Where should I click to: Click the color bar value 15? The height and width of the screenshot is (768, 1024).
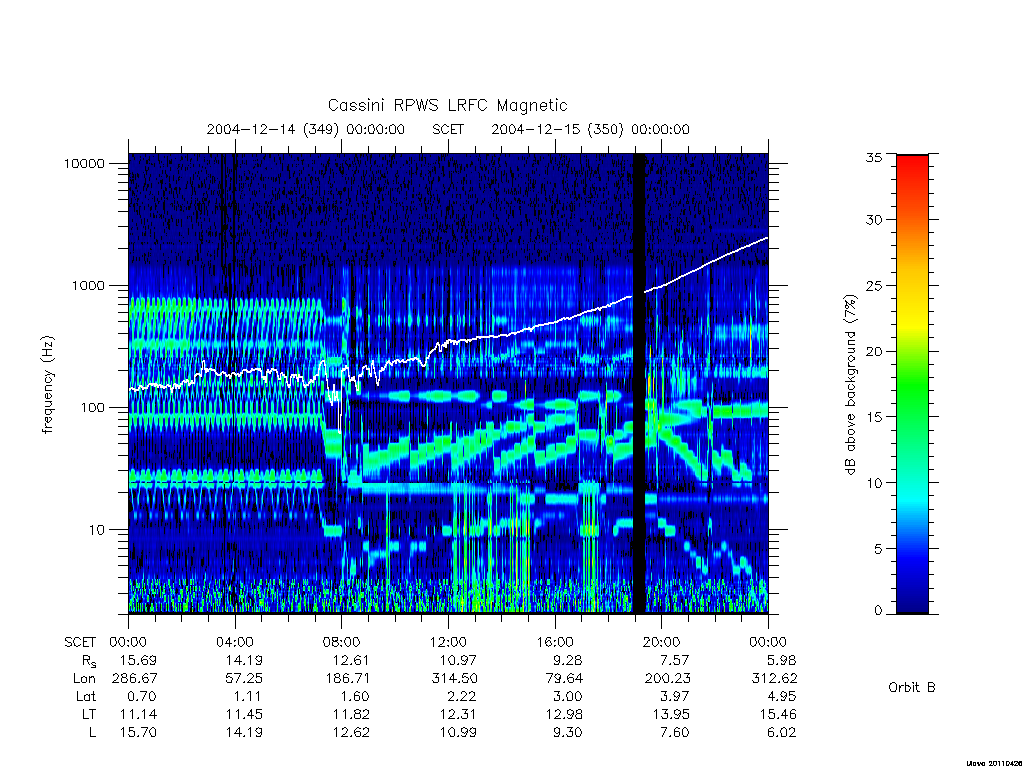873,417
